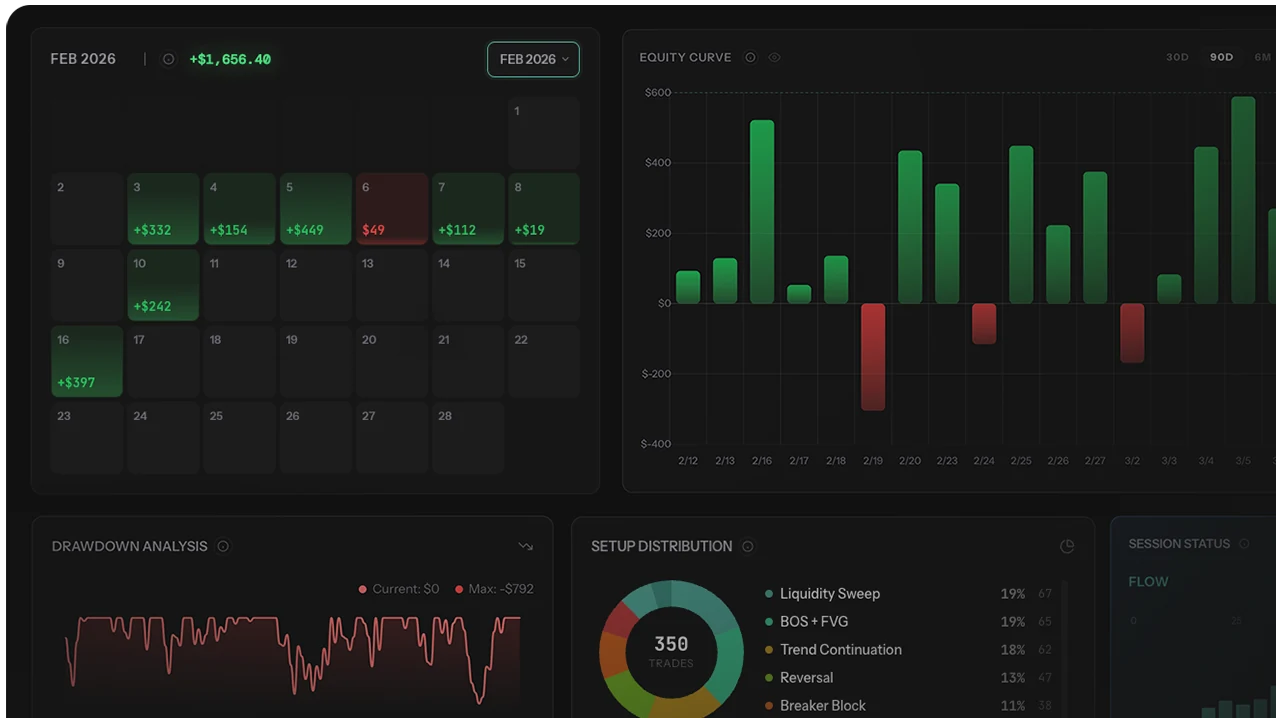
Task: Click the Equity Curve info icon
Action: (x=750, y=57)
